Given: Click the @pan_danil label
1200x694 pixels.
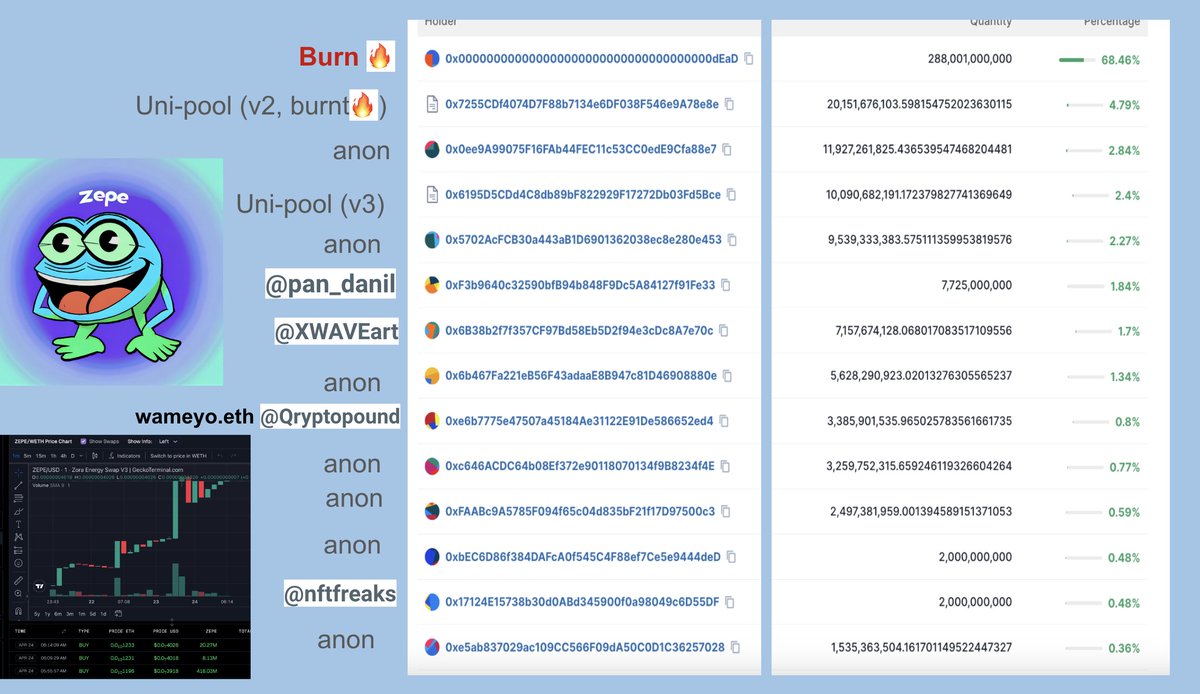Looking at the screenshot, I should click(x=331, y=286).
